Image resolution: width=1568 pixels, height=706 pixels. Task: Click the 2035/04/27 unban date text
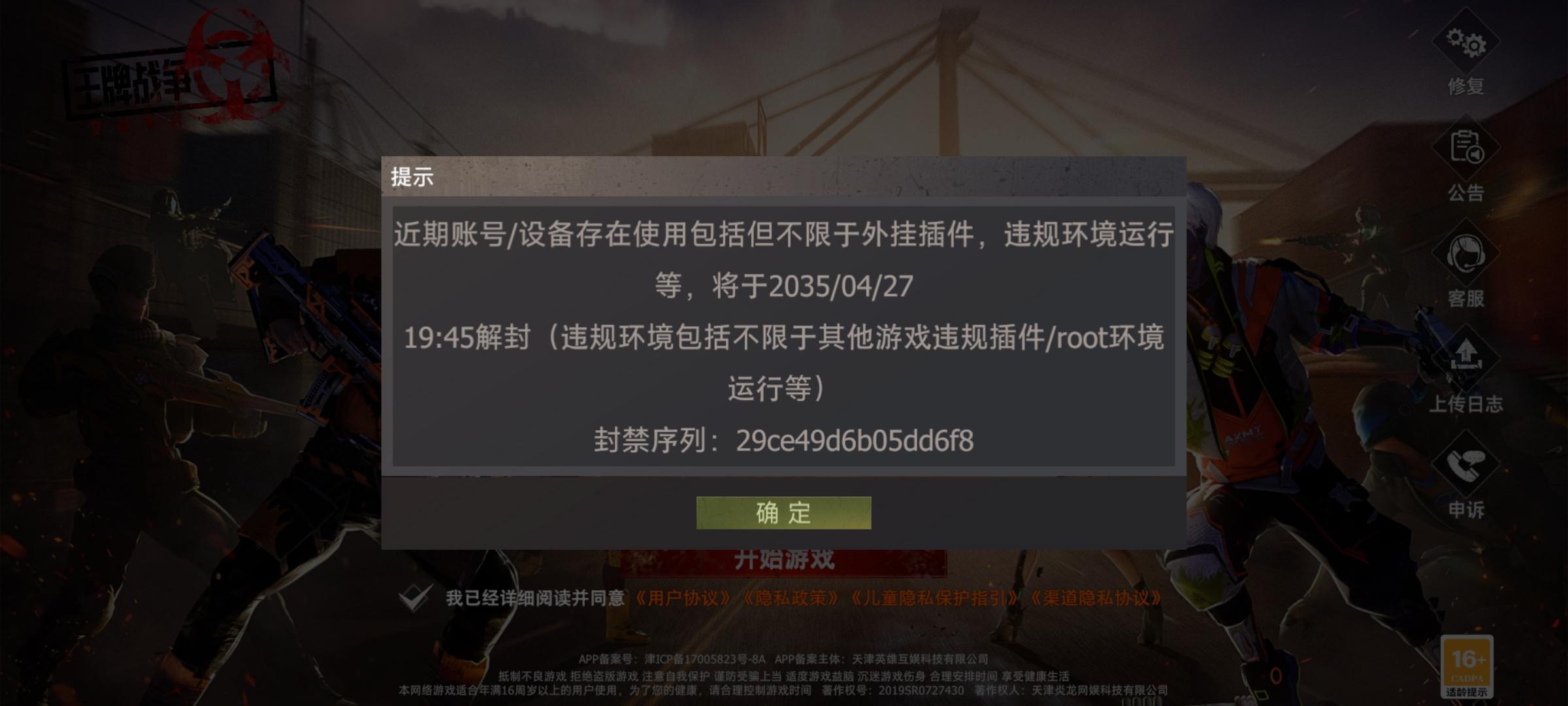841,286
